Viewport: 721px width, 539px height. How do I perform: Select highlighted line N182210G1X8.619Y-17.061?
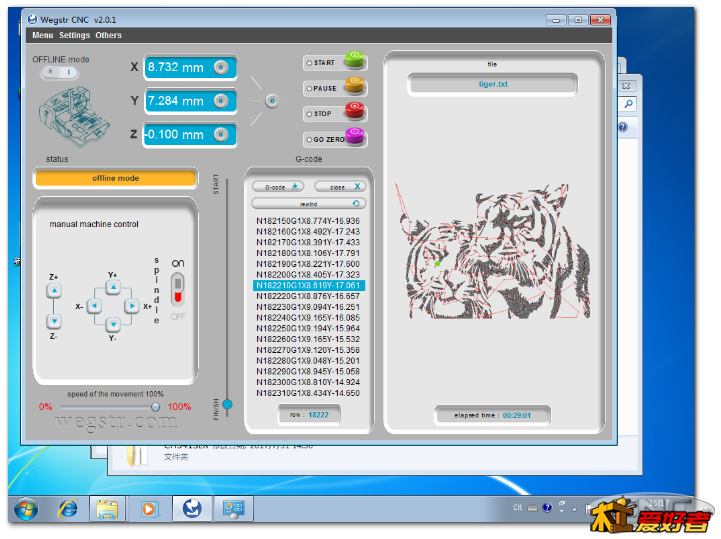(309, 286)
